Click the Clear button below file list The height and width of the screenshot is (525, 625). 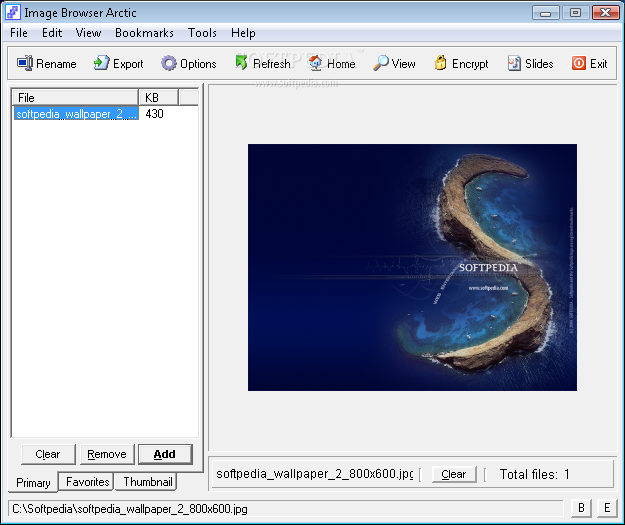(x=48, y=454)
